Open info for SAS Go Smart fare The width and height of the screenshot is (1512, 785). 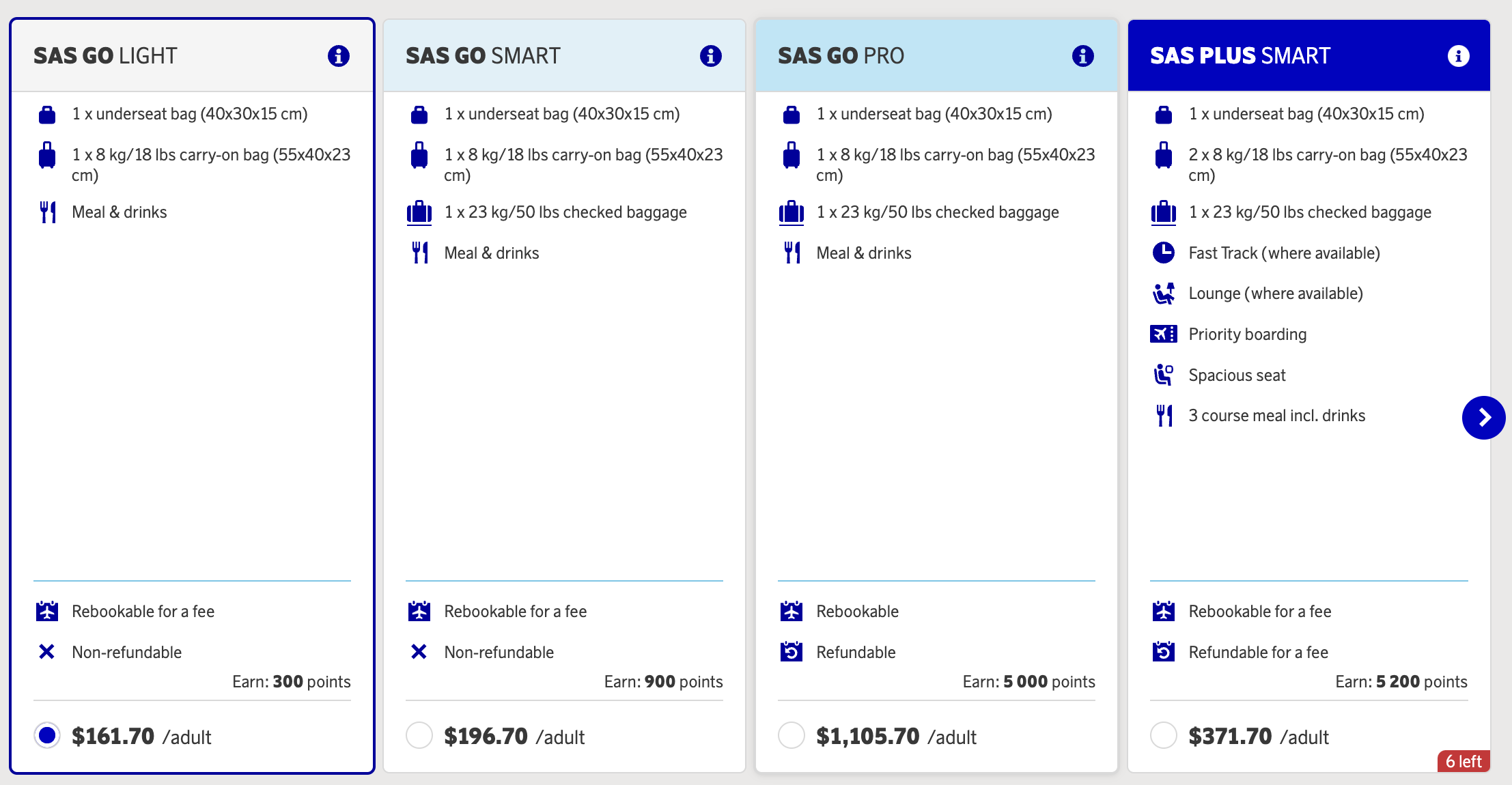[711, 56]
